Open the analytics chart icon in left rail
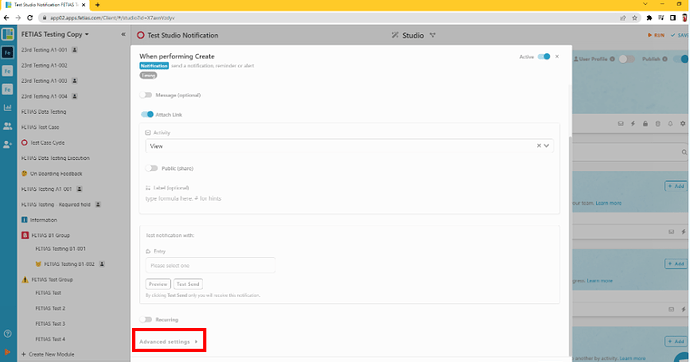The height and width of the screenshot is (362, 690). point(7,107)
